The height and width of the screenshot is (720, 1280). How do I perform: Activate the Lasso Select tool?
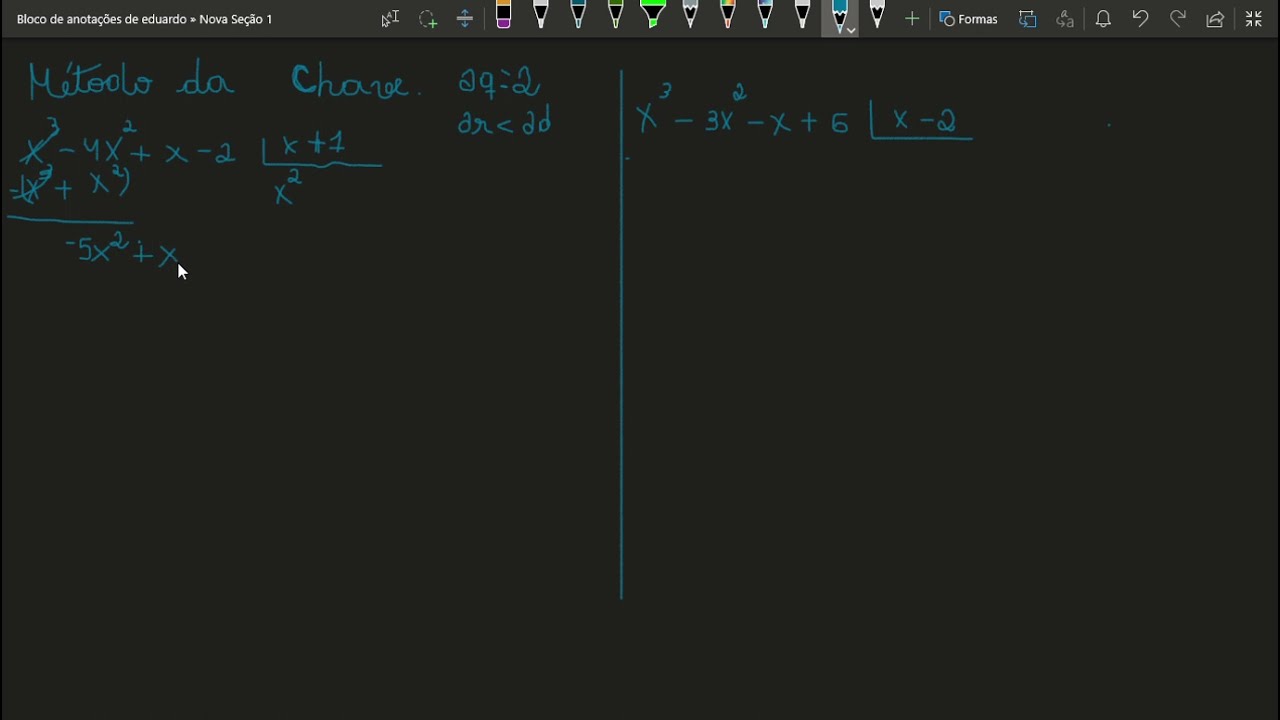click(x=428, y=19)
